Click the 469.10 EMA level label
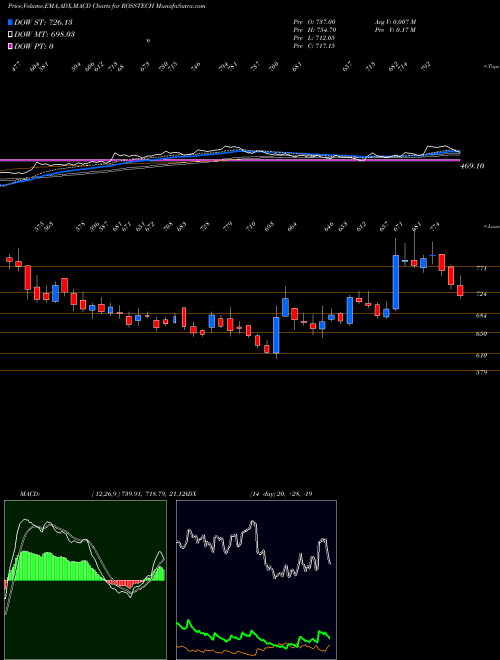The height and width of the screenshot is (660, 500). pos(473,166)
